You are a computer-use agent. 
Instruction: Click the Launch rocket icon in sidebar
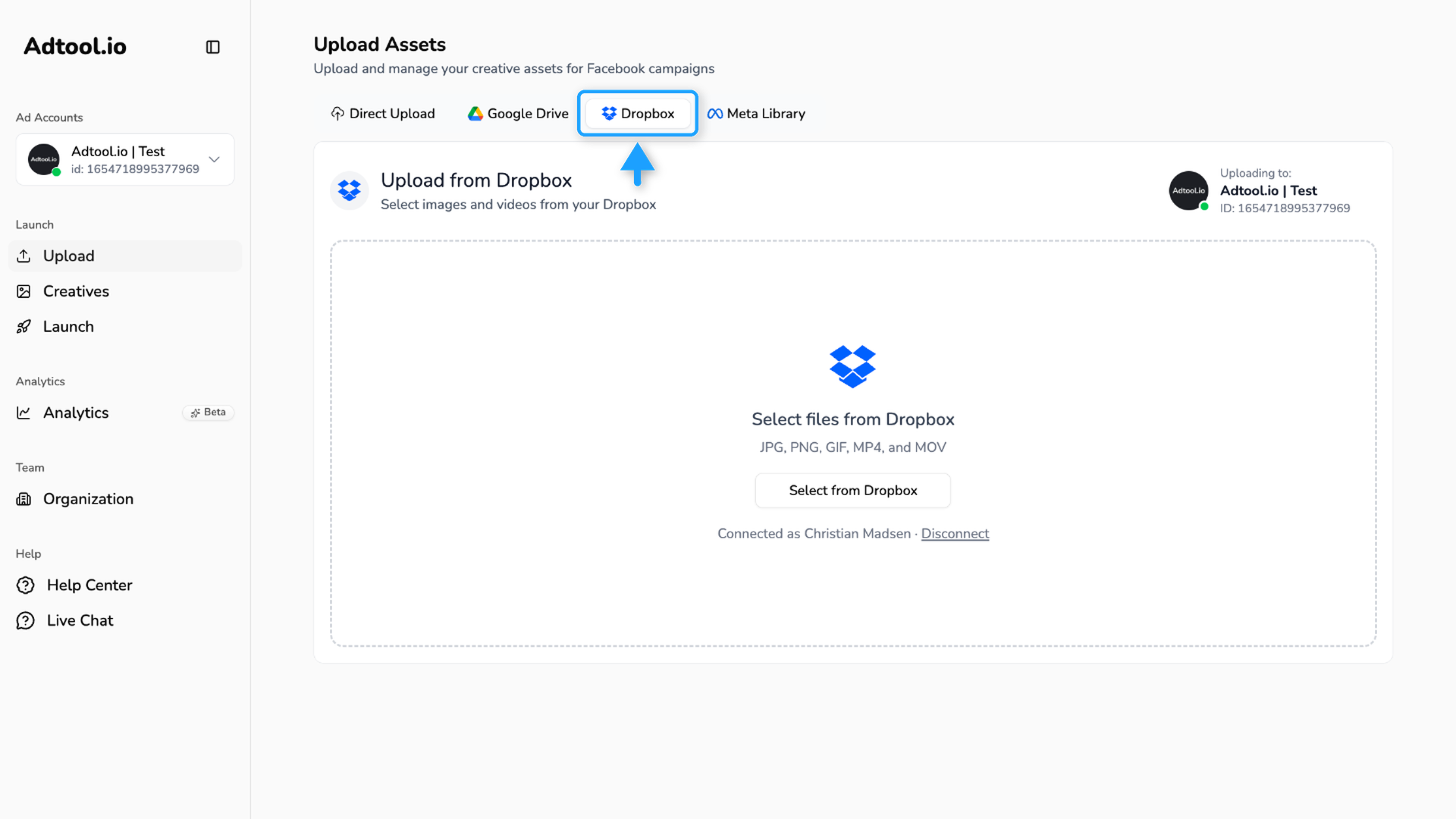24,327
